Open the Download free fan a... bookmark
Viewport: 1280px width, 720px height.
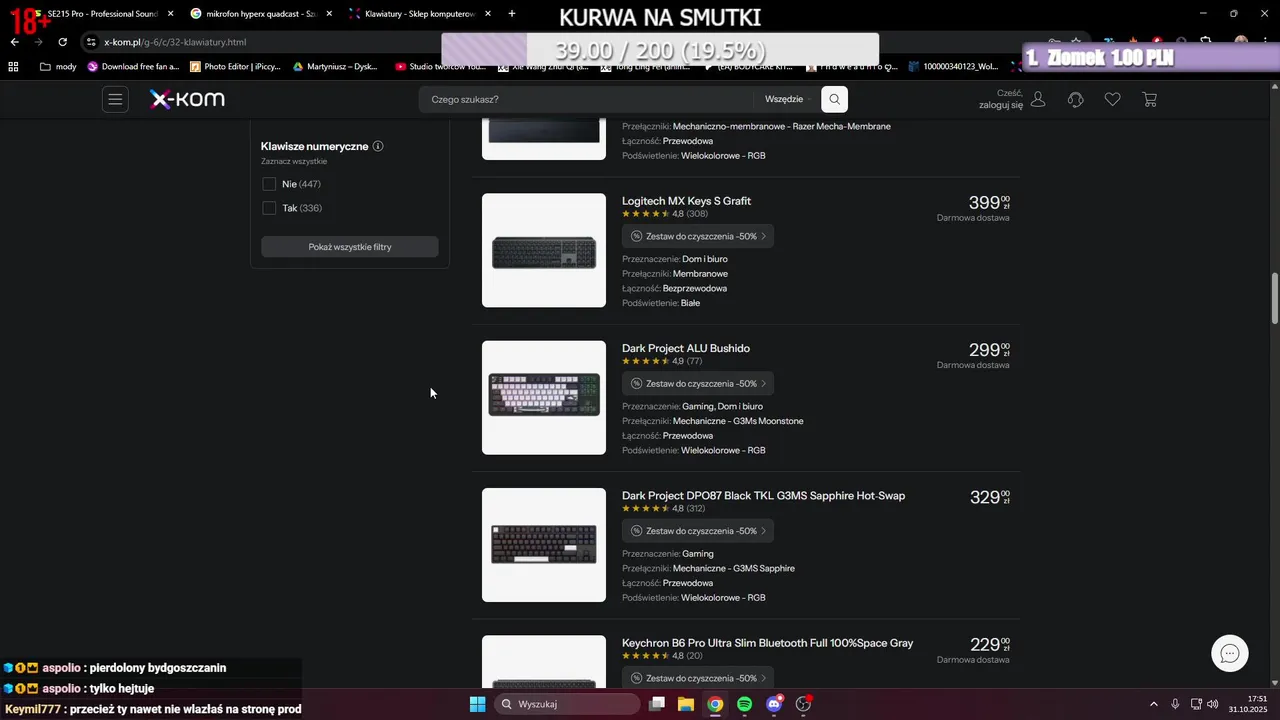[x=133, y=67]
